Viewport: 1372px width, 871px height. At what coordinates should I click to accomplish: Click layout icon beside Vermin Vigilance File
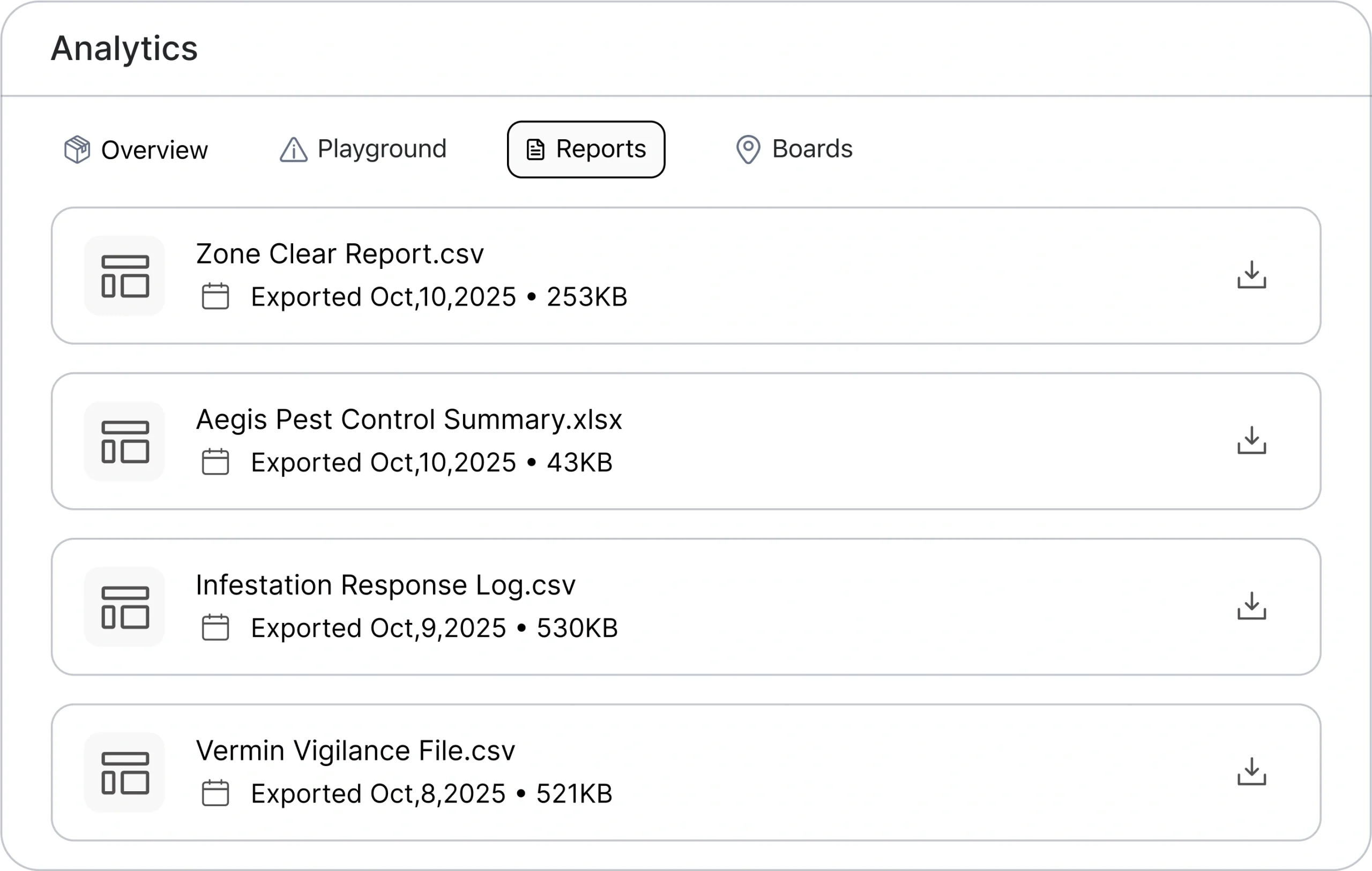[125, 772]
